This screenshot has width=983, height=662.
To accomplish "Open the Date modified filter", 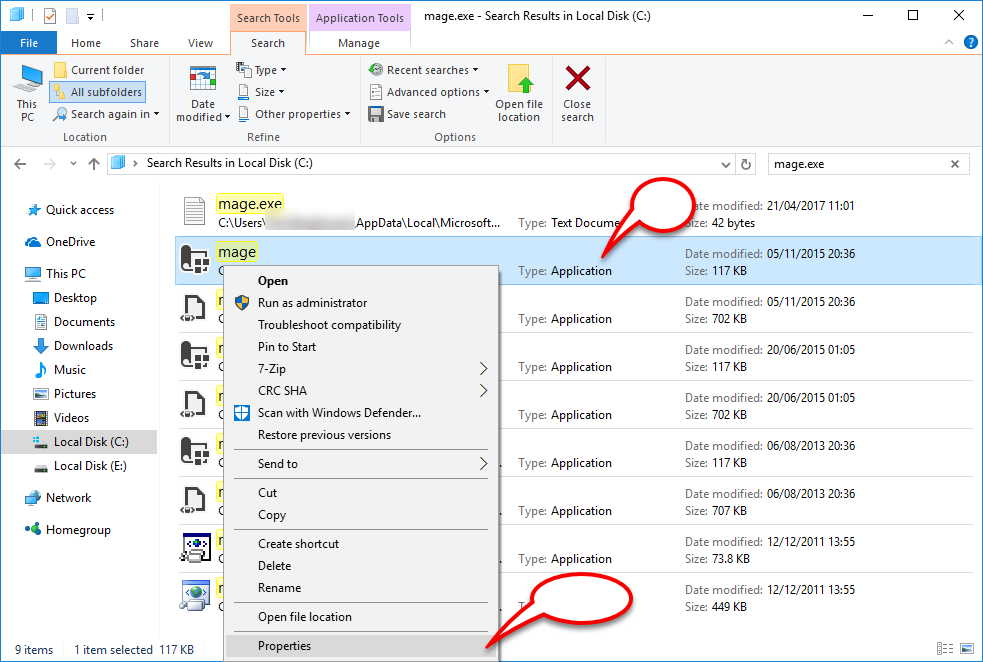I will click(202, 93).
